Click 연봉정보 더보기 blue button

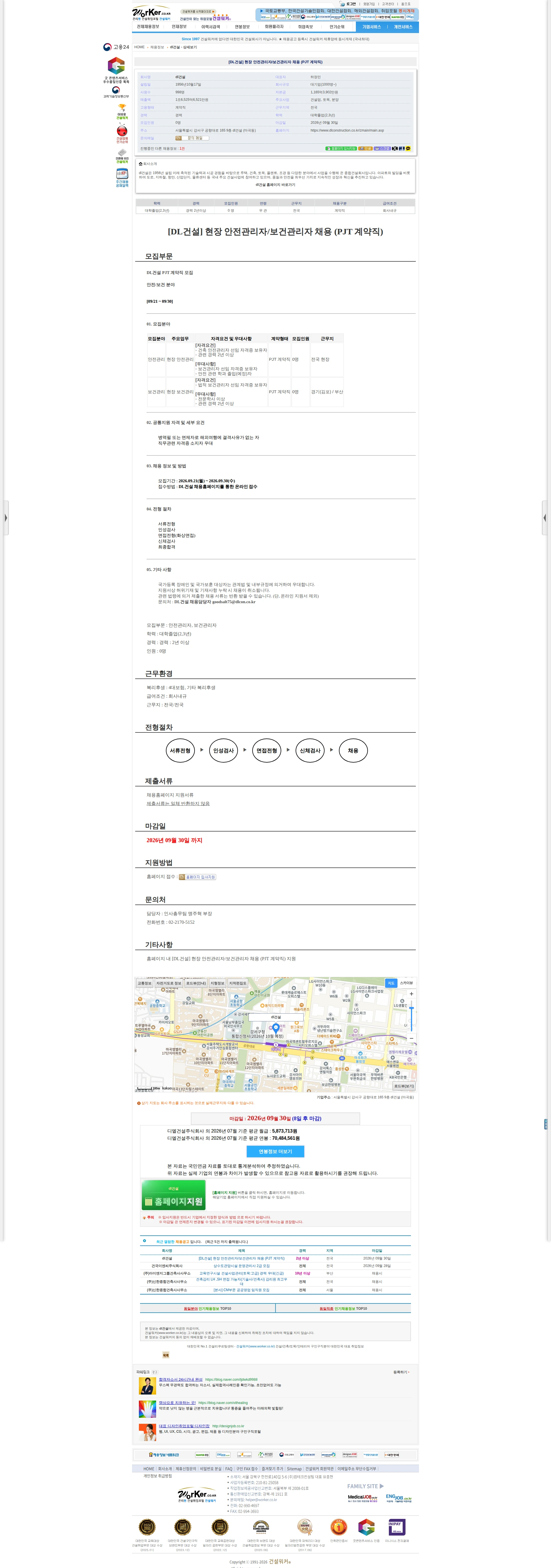coord(275,1152)
